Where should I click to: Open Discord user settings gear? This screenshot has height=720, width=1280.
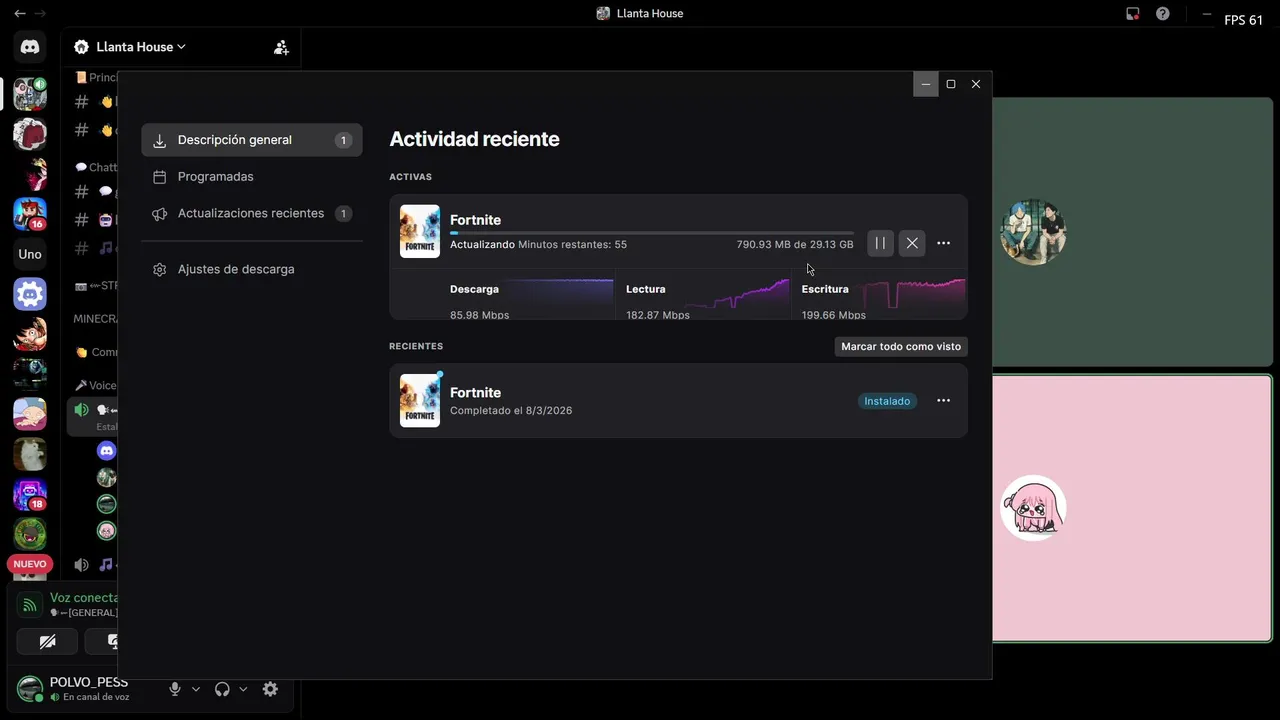pyautogui.click(x=270, y=689)
